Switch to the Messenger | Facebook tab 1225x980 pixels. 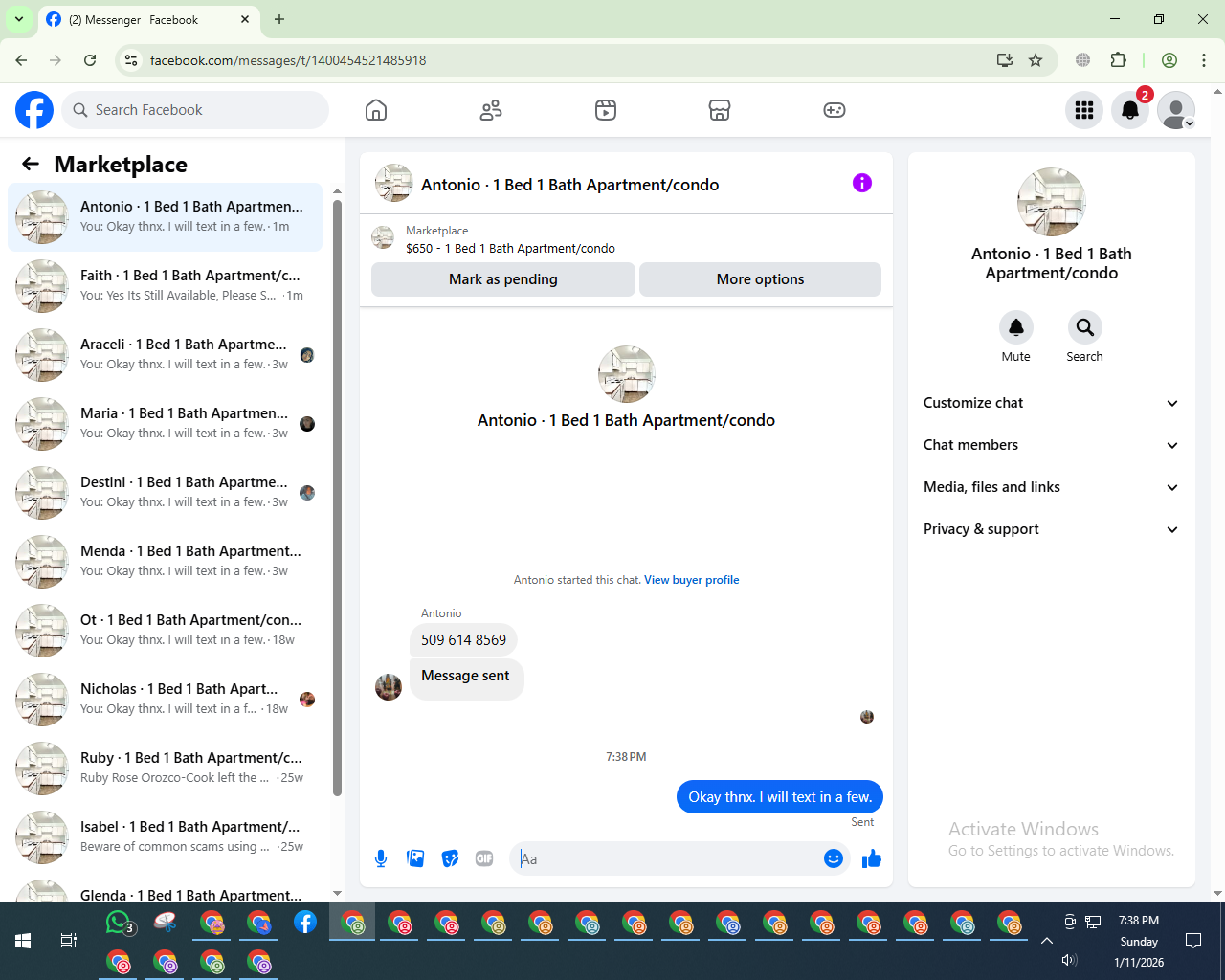148,19
